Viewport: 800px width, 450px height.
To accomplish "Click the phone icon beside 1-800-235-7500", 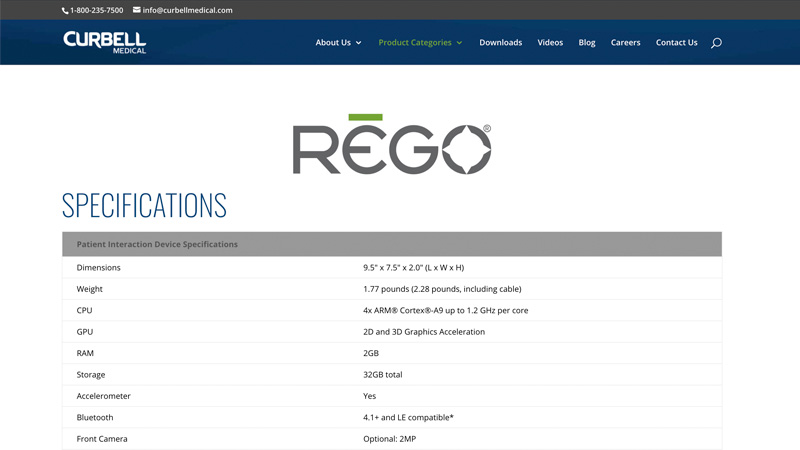I will pyautogui.click(x=65, y=10).
